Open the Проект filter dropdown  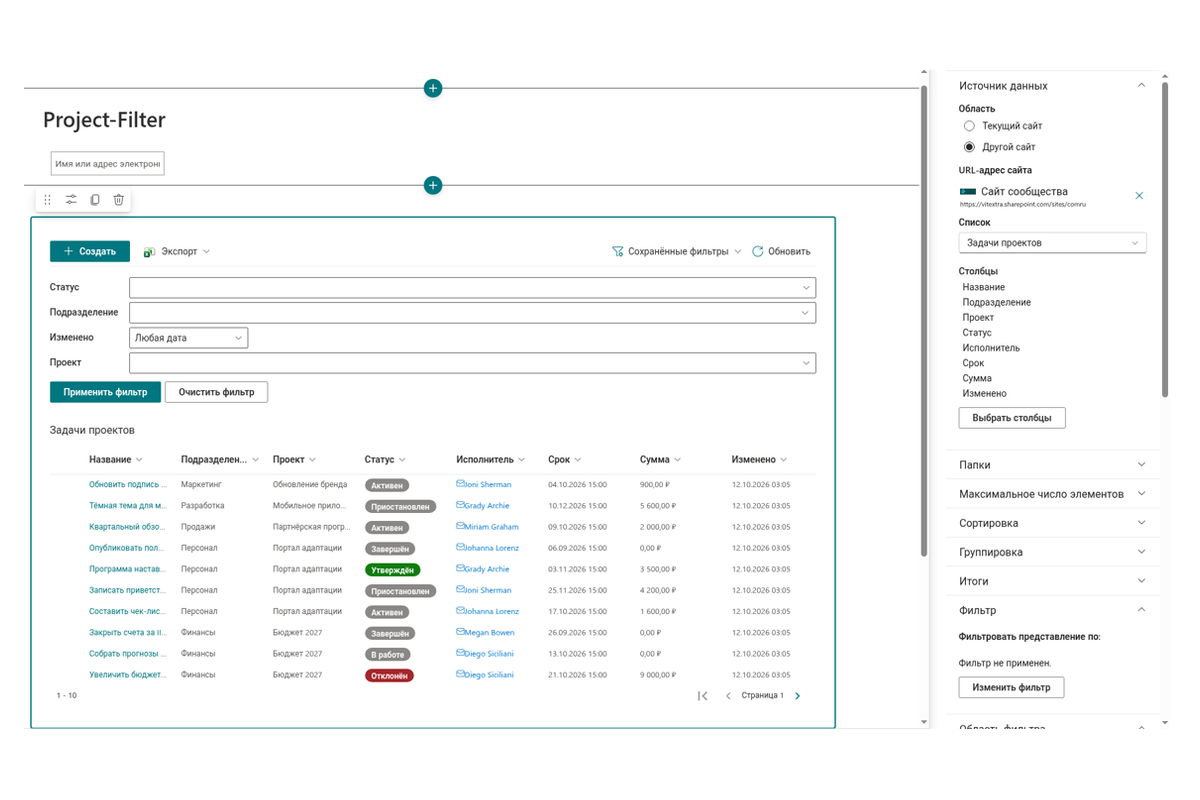point(473,363)
